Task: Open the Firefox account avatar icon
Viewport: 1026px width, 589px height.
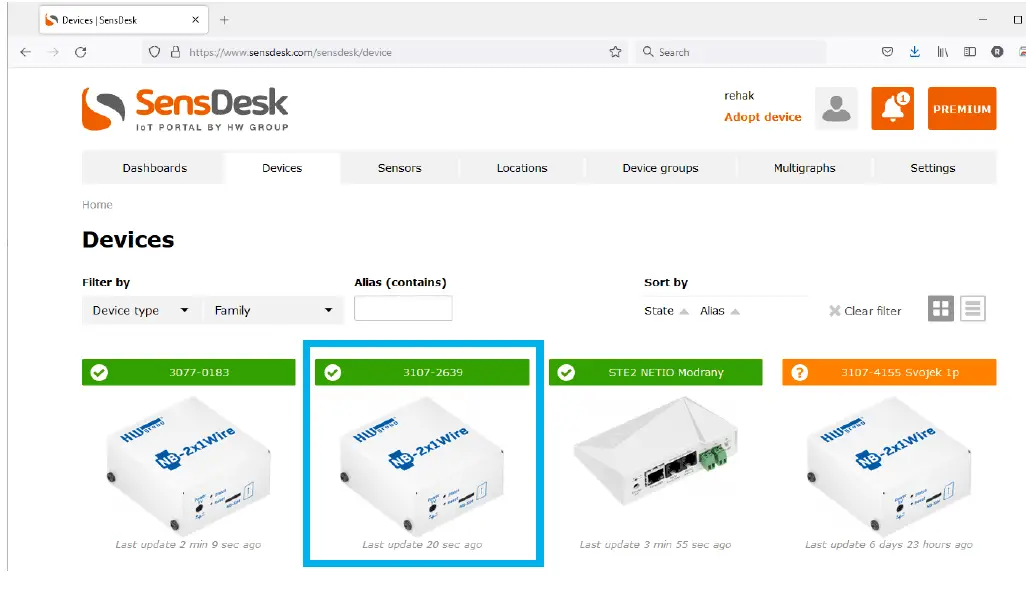Action: pos(997,52)
